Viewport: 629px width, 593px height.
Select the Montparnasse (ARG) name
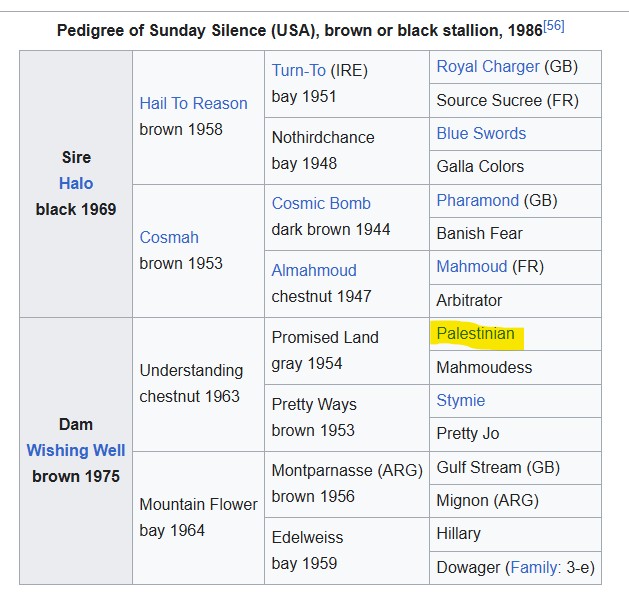347,471
